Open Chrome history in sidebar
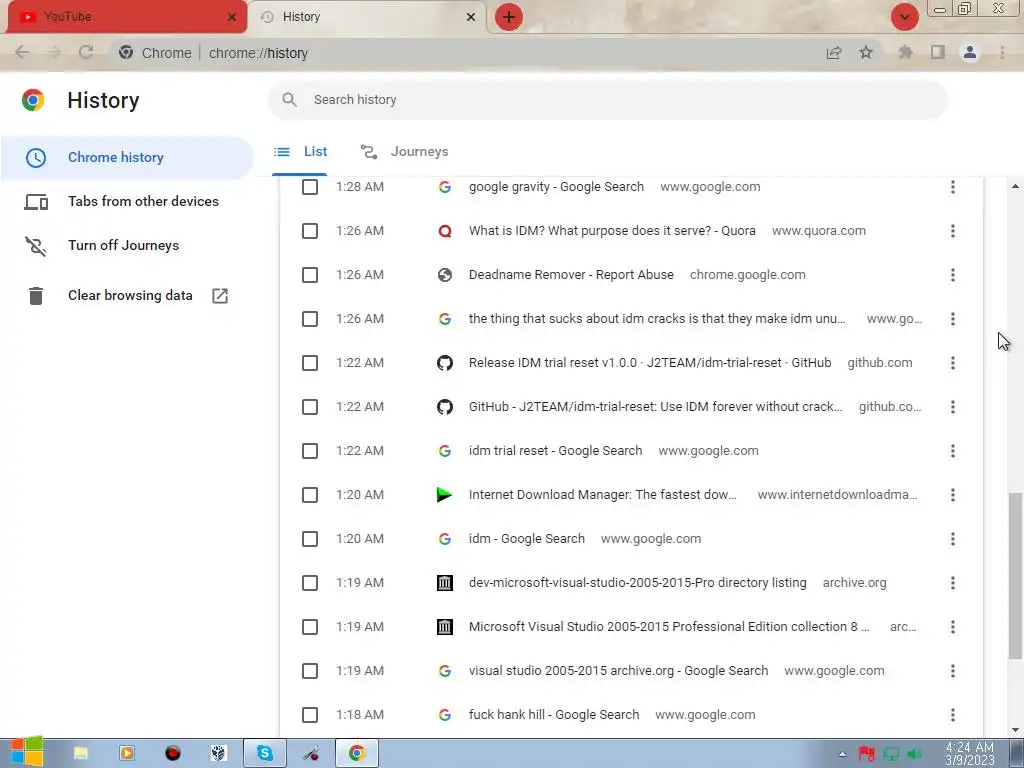1024x768 pixels. [127, 157]
